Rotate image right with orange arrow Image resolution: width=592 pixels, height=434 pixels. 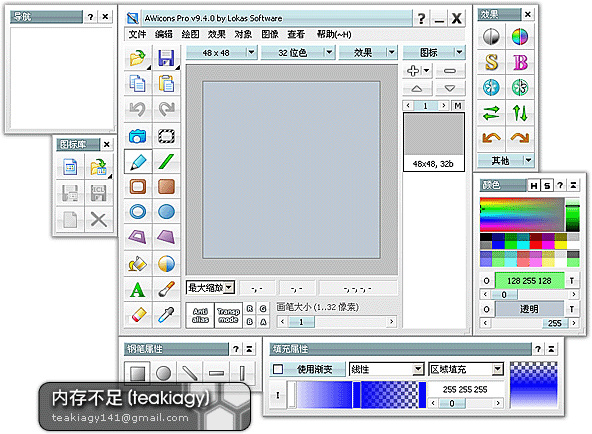click(x=520, y=138)
